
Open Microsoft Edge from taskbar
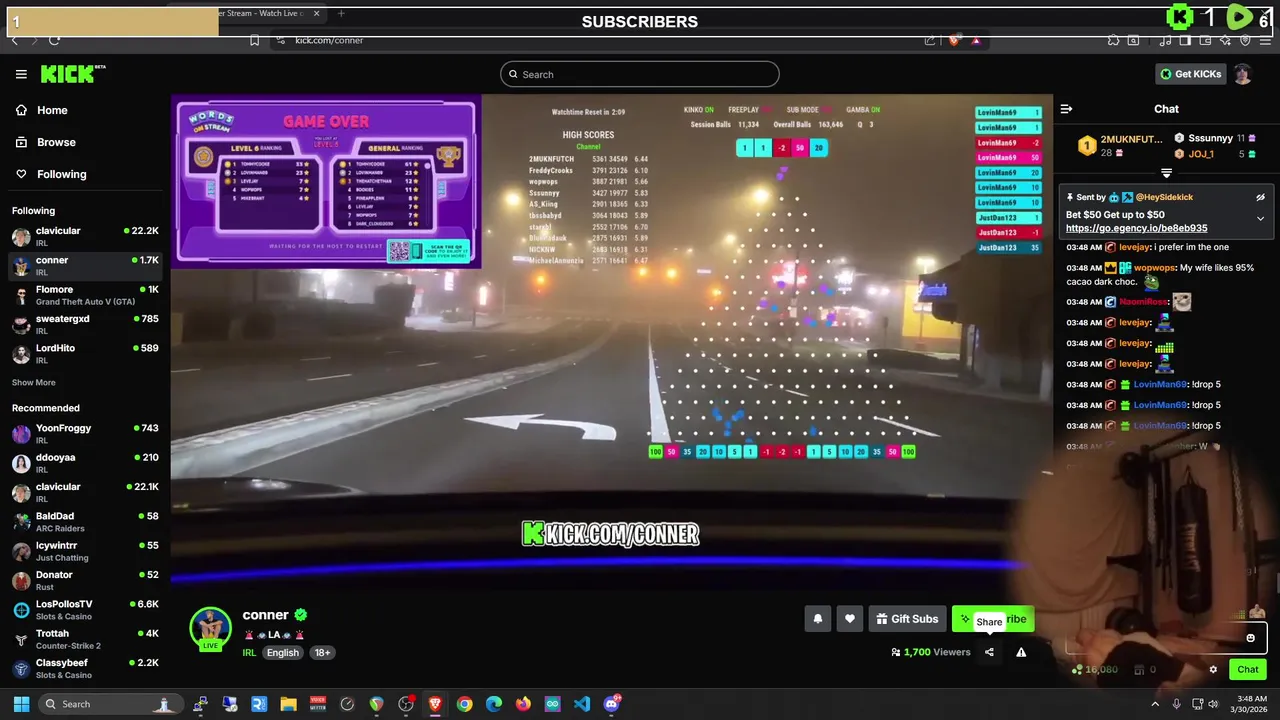pos(494,704)
